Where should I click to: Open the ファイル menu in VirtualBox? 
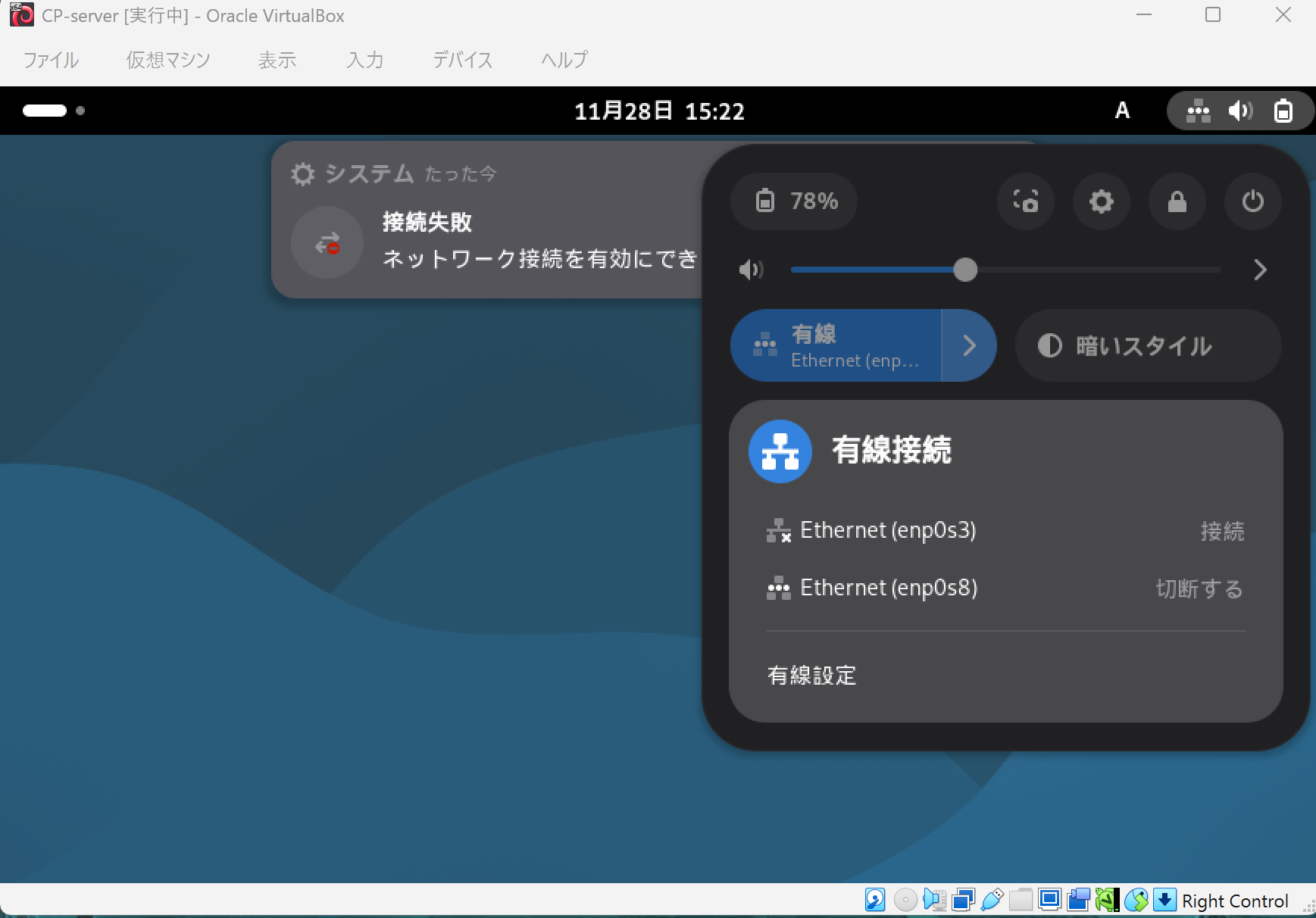(51, 60)
